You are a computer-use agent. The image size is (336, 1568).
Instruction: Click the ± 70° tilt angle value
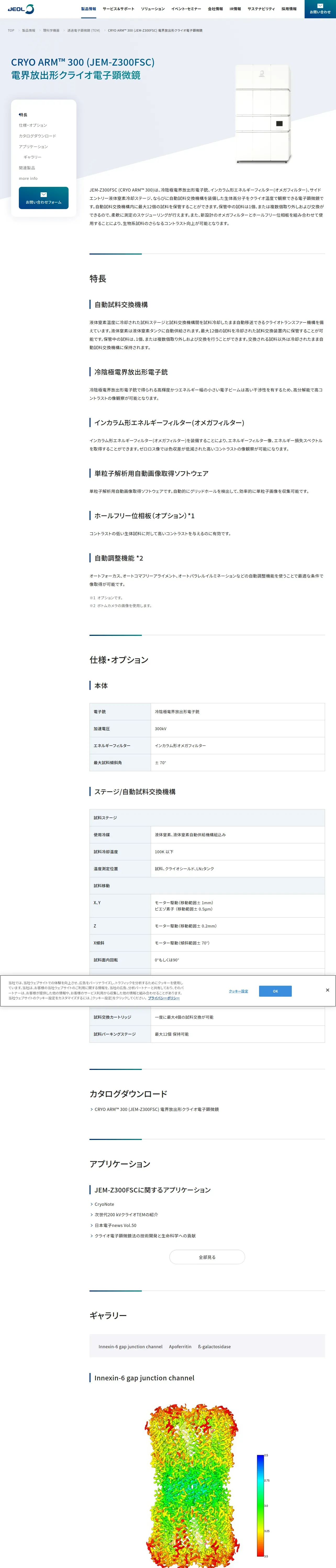160,763
